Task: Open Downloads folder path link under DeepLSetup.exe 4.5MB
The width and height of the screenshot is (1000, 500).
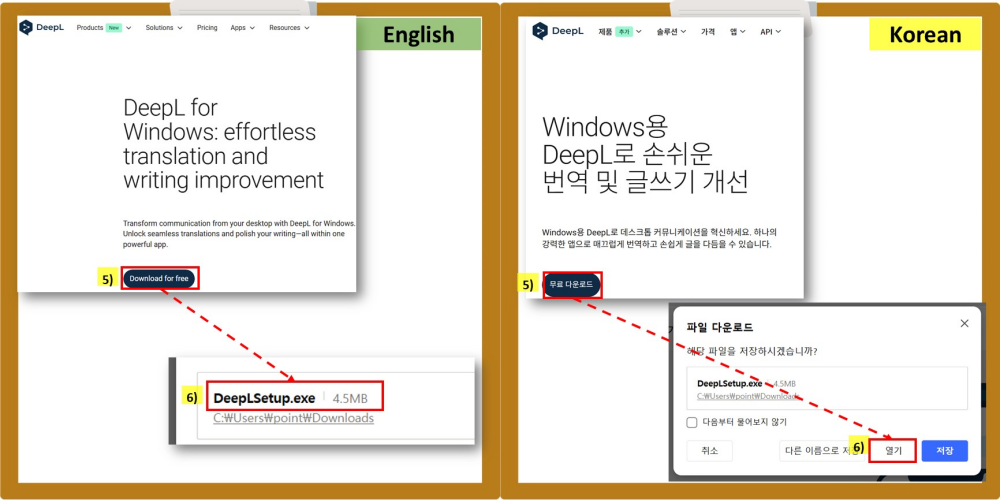Action: [294, 418]
